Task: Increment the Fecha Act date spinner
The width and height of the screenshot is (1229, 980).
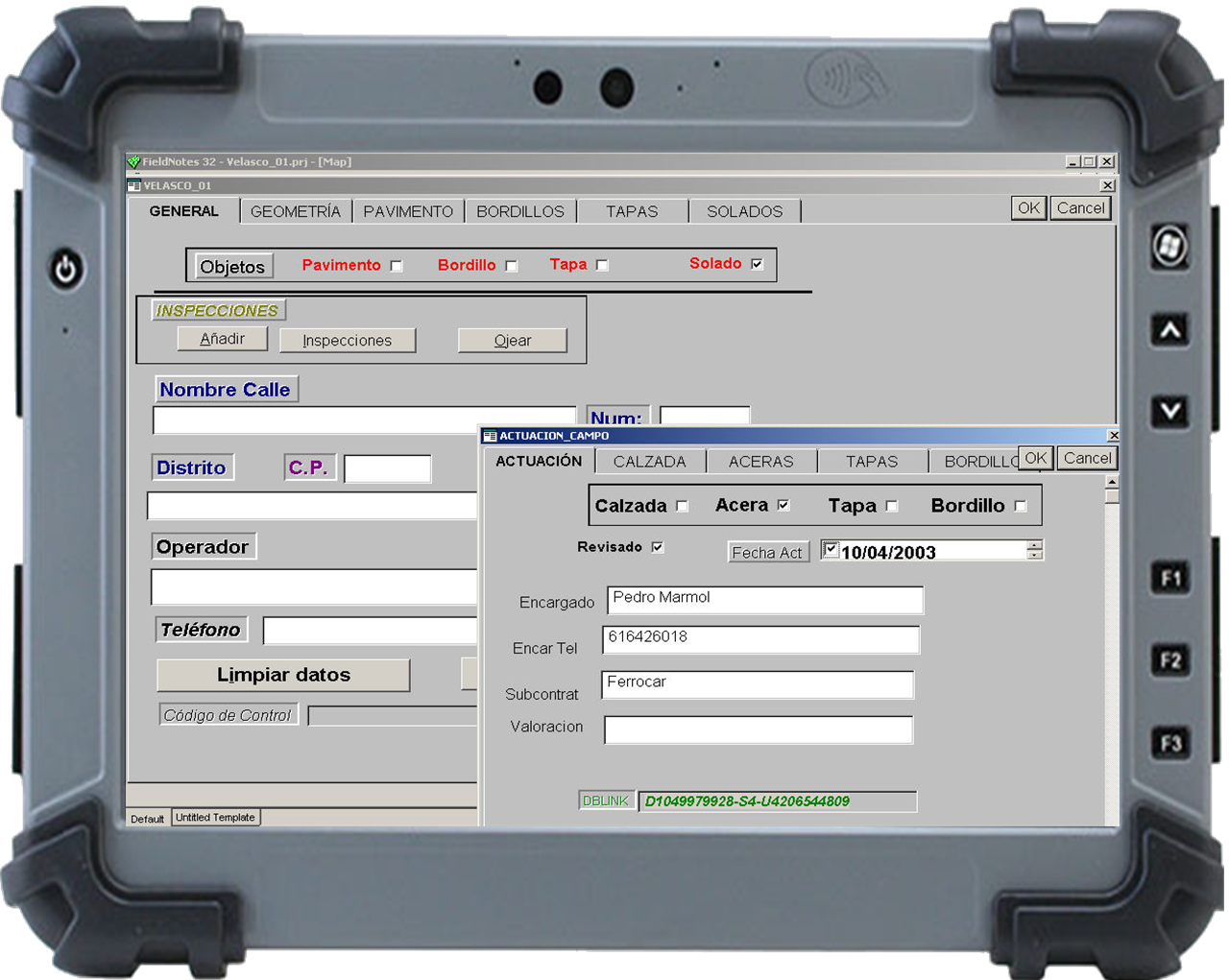Action: click(1034, 545)
